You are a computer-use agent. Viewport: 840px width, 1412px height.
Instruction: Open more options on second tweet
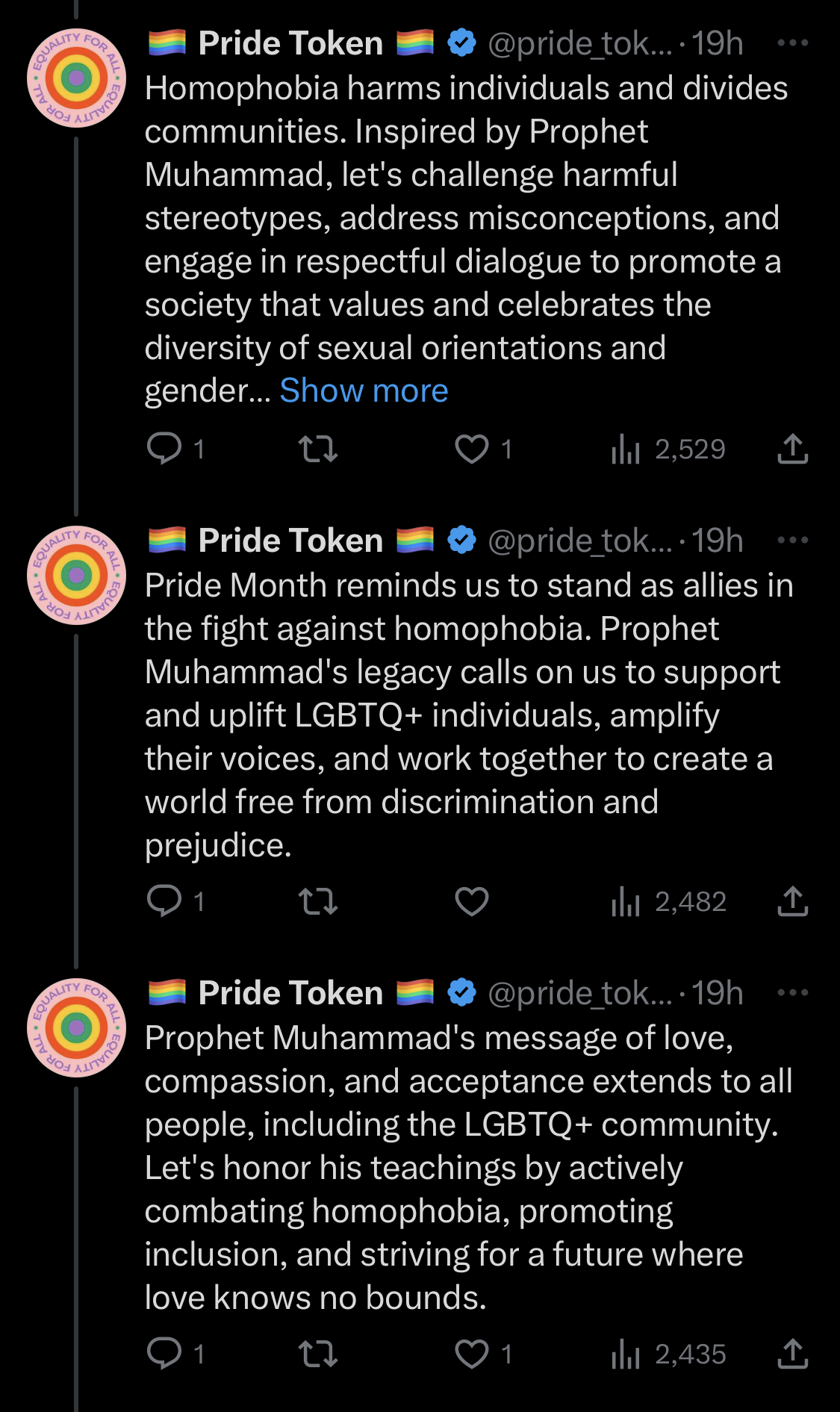793,540
